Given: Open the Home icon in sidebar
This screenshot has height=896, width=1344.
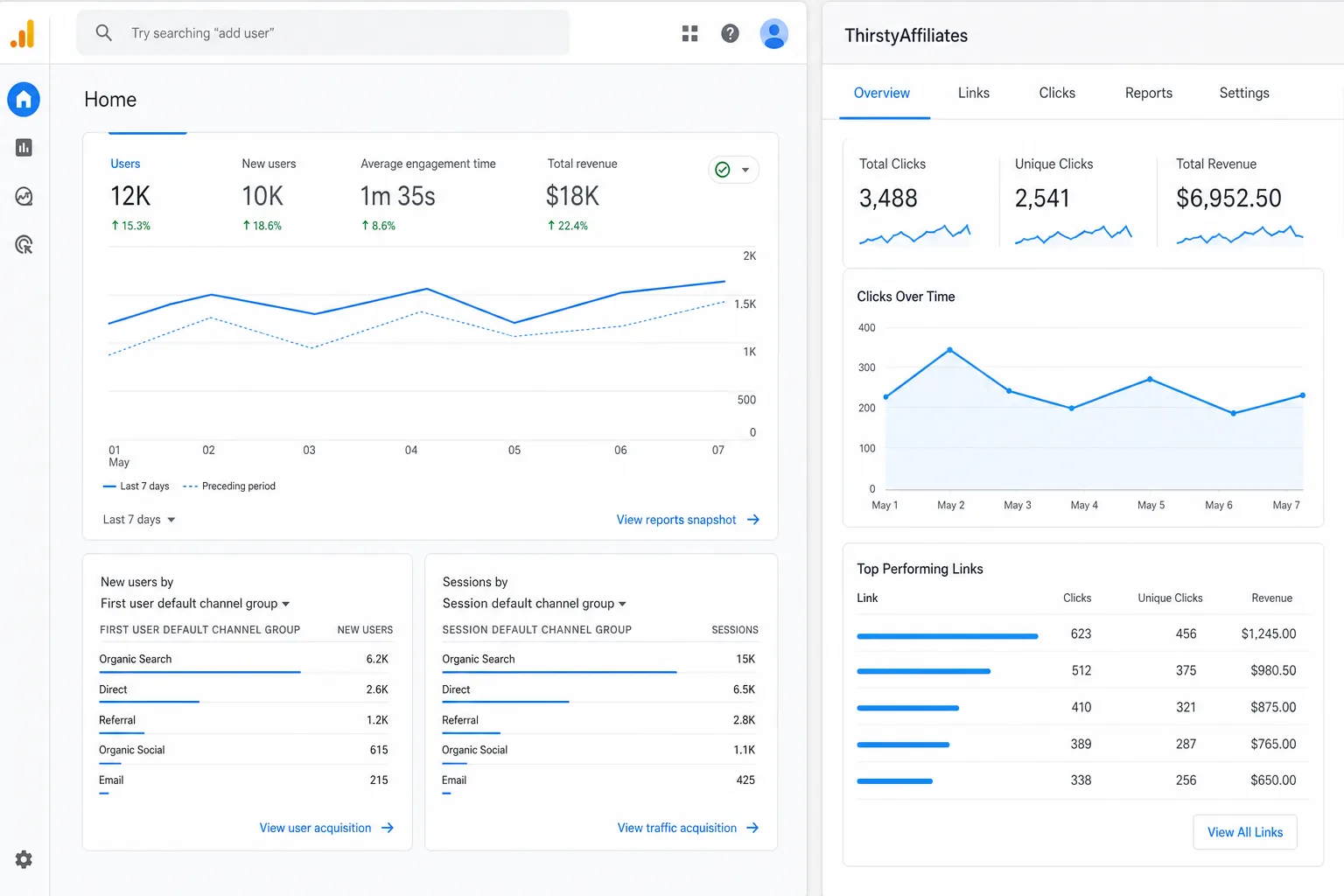Looking at the screenshot, I should 24,100.
